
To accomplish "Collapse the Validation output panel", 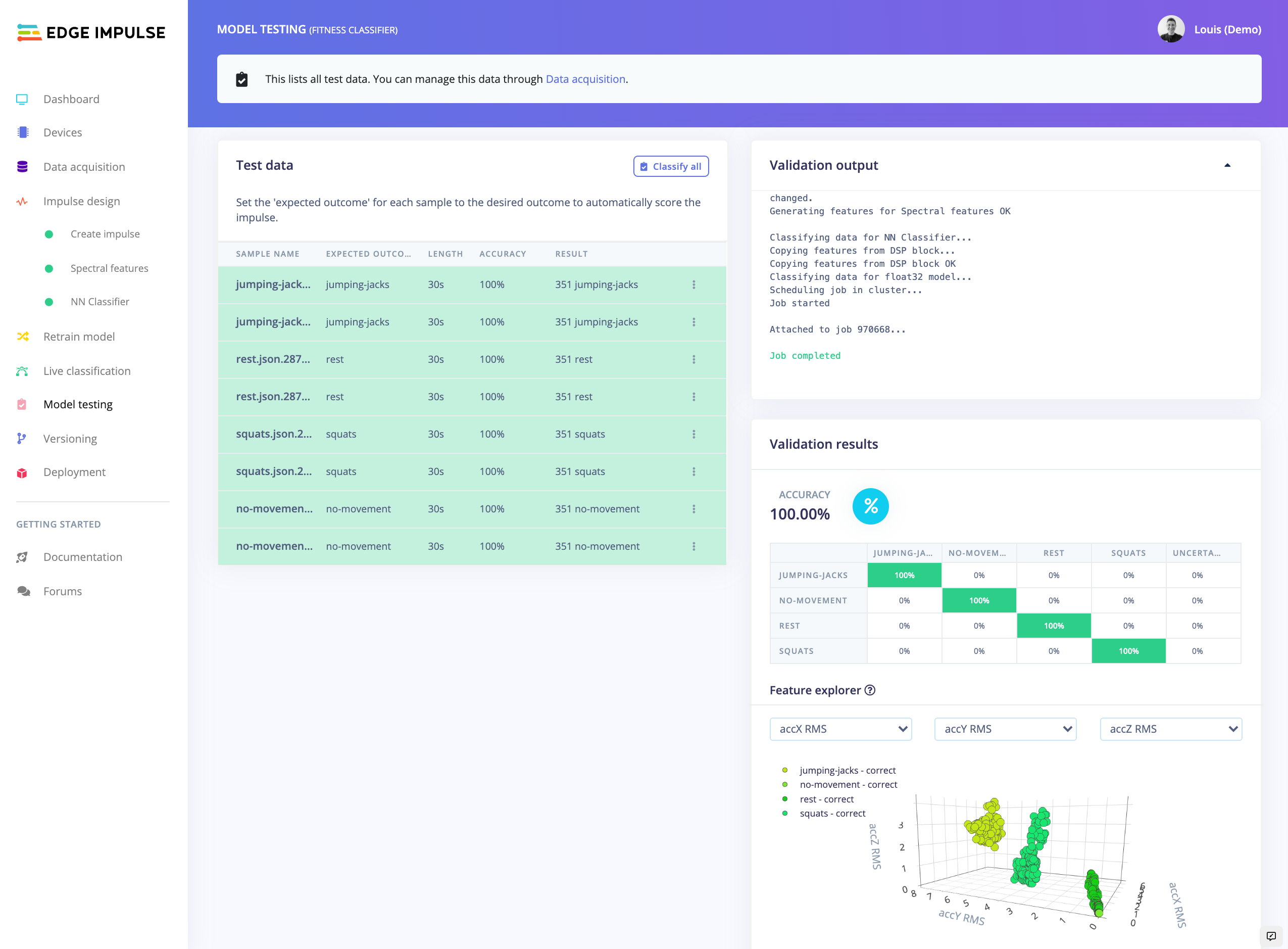I will 1227,165.
